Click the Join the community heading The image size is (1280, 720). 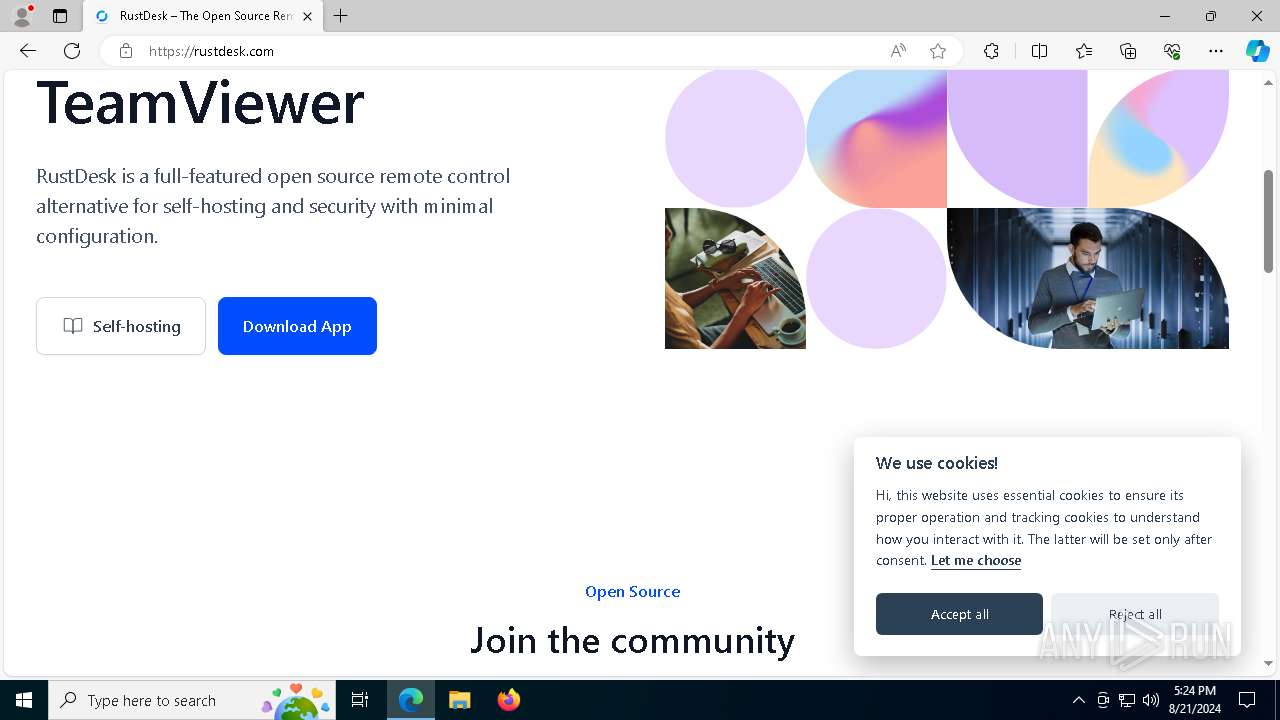click(x=632, y=640)
